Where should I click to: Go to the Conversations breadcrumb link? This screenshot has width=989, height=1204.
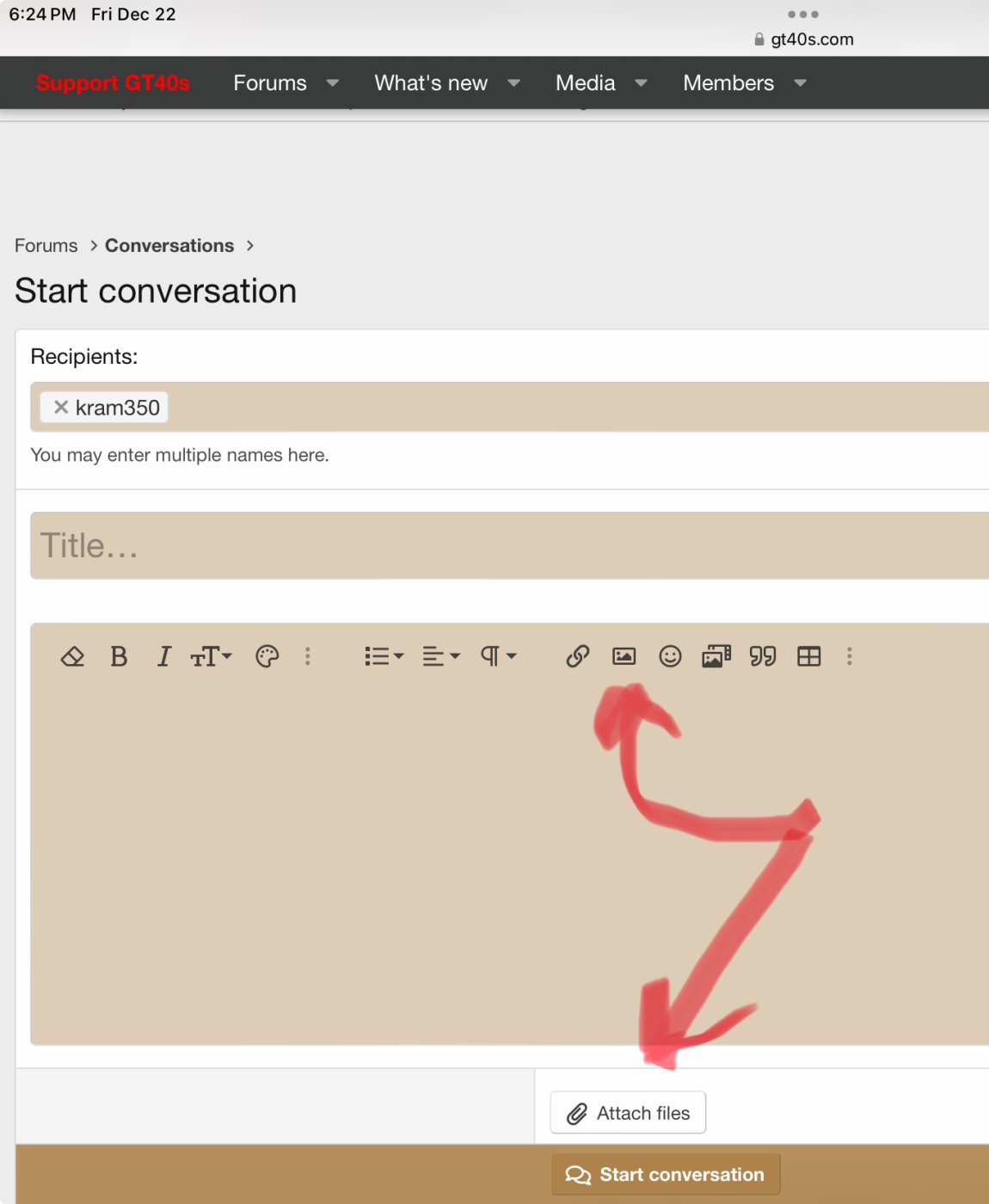(x=169, y=246)
